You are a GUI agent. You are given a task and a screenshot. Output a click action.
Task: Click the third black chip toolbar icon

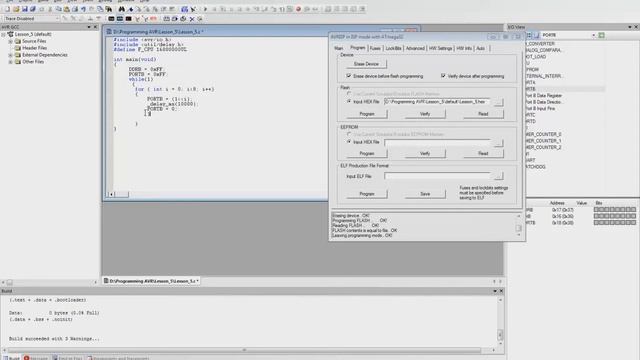(129, 19)
